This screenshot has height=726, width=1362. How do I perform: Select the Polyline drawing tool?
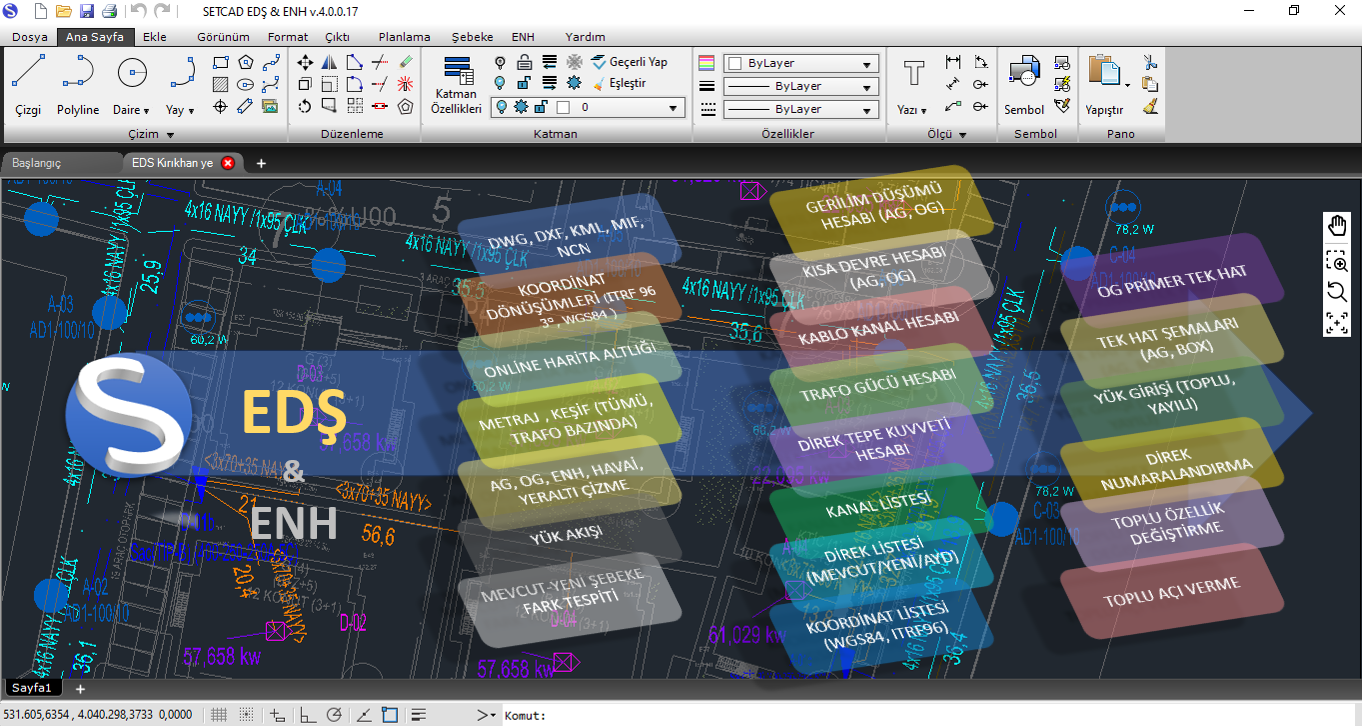[77, 84]
